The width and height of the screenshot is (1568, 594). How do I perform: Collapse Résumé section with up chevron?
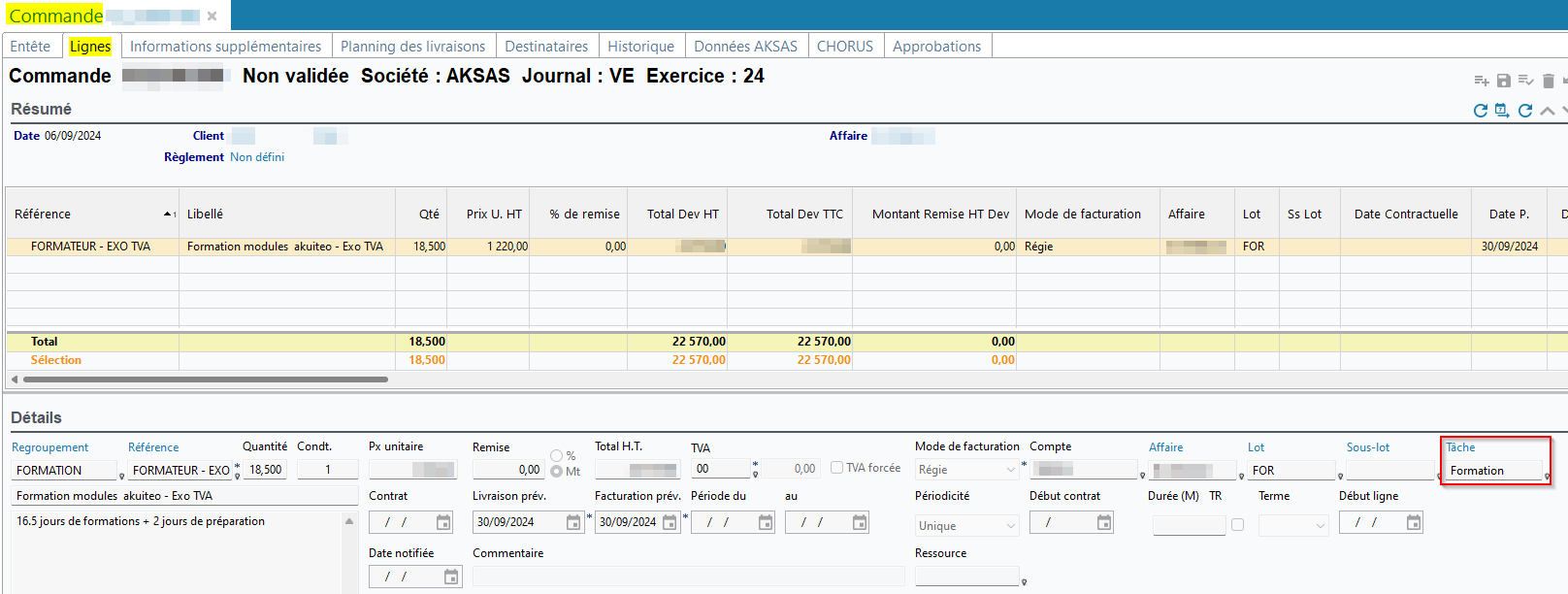coord(1548,111)
